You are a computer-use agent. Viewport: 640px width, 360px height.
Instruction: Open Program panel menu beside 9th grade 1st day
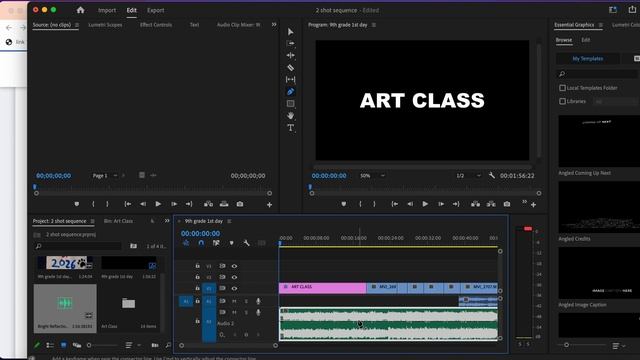pos(374,25)
